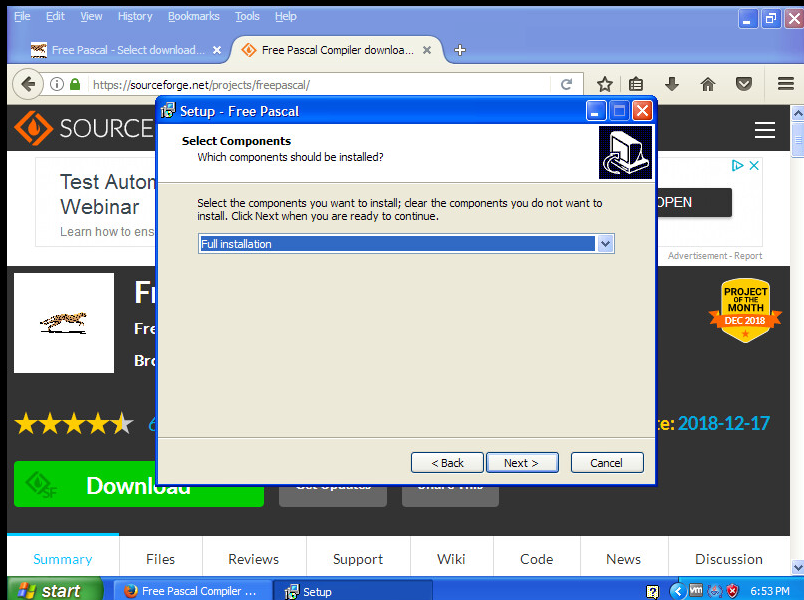
Task: Click the setup icon in dialog title bar
Action: coord(168,110)
